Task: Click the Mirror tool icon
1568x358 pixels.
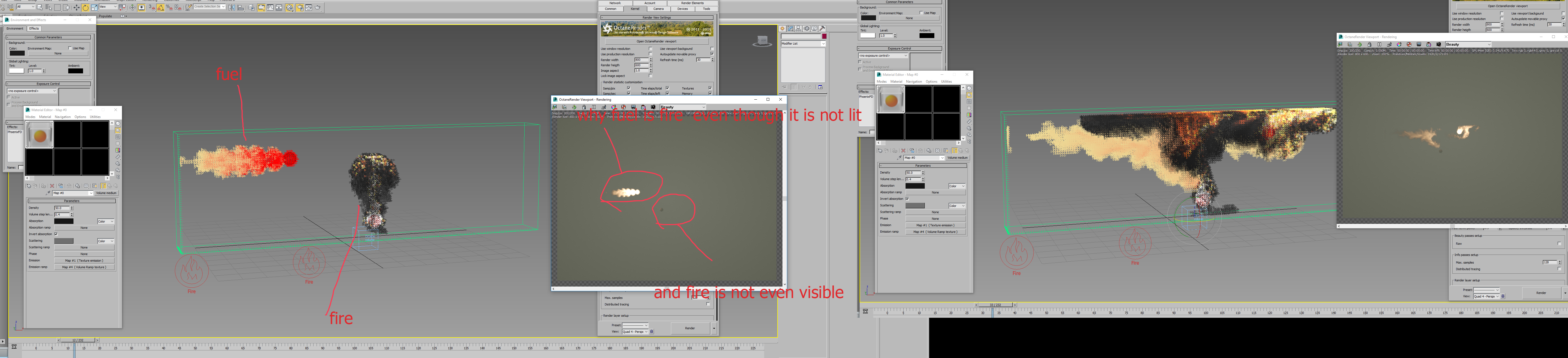Action: 232,8
